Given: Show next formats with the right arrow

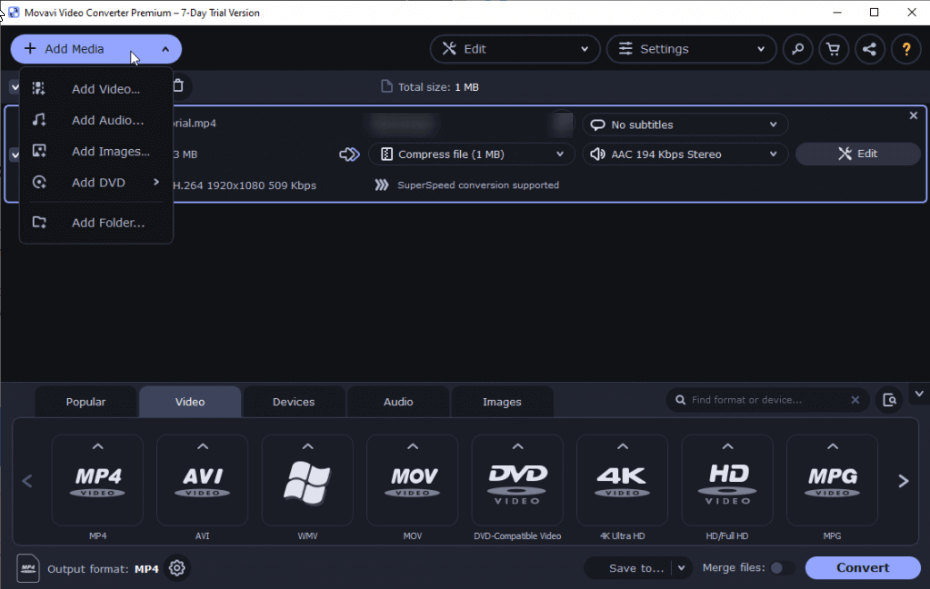Looking at the screenshot, I should 903,481.
